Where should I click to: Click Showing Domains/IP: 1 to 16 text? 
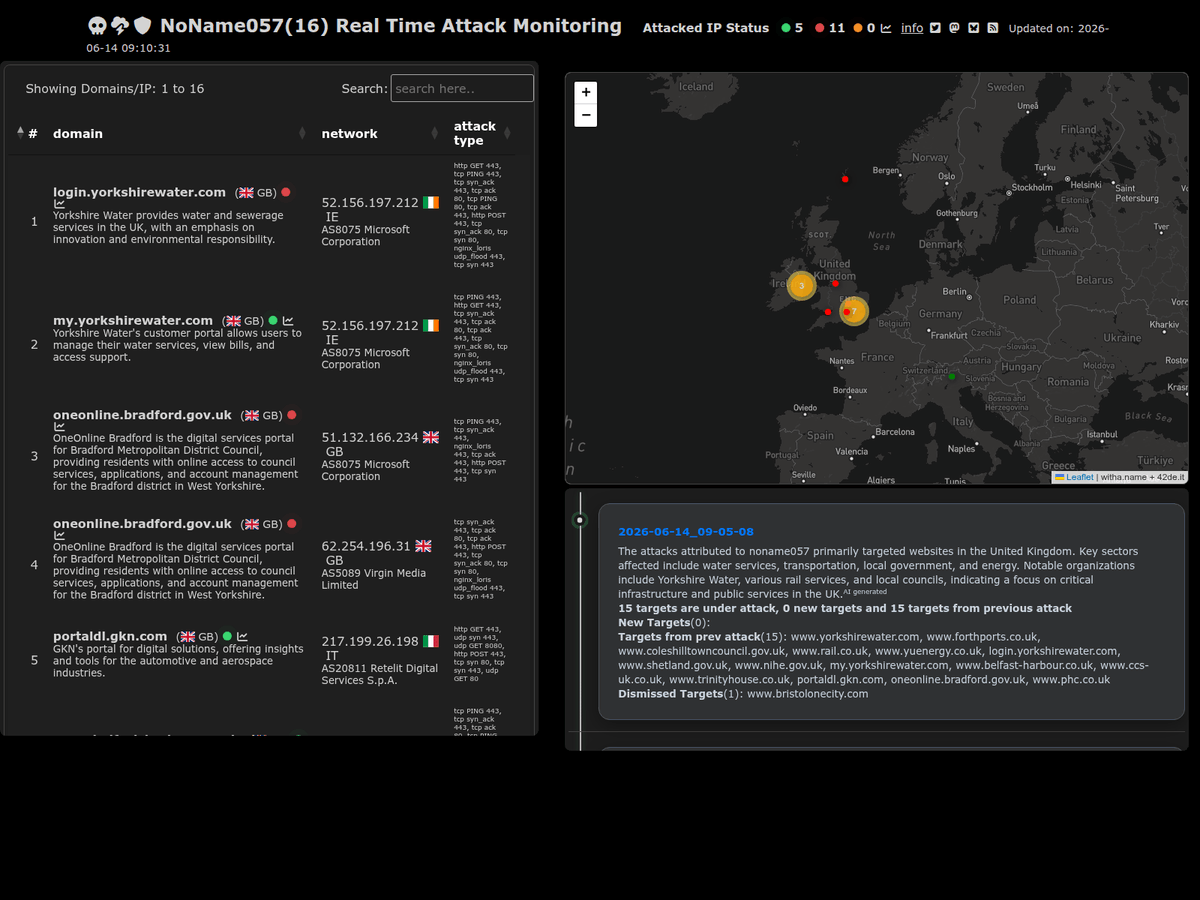(115, 89)
